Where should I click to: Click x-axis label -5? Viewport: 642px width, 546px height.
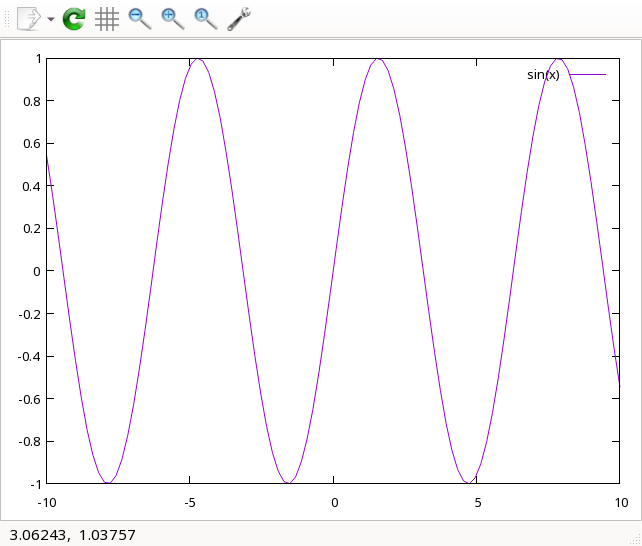(190, 503)
